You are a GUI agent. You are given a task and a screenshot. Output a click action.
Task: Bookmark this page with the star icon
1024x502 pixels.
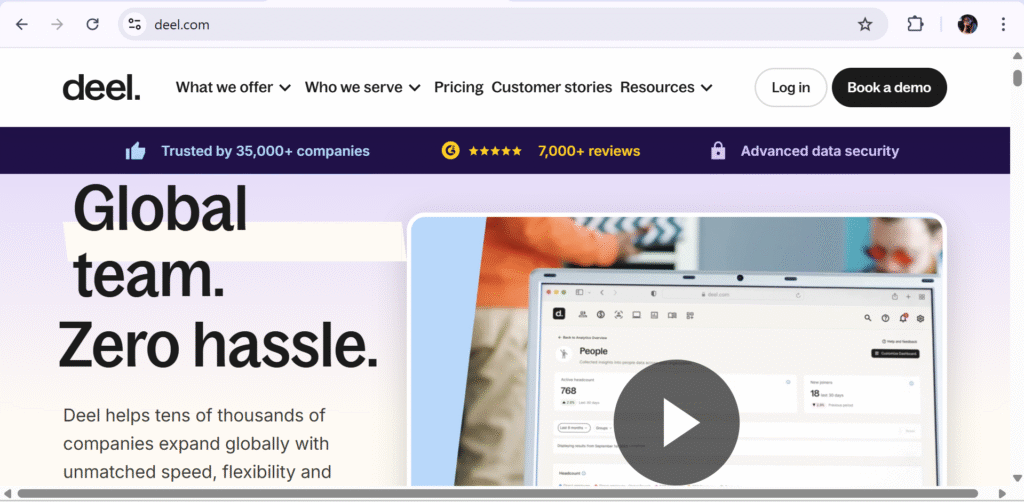[865, 25]
